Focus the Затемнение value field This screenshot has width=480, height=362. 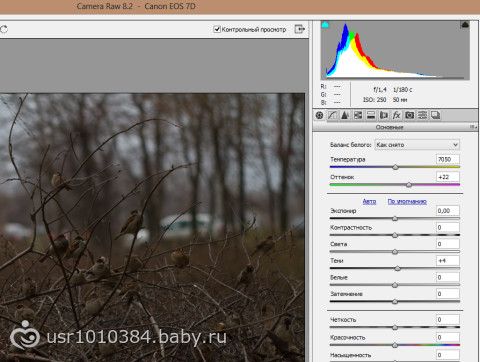[448, 294]
